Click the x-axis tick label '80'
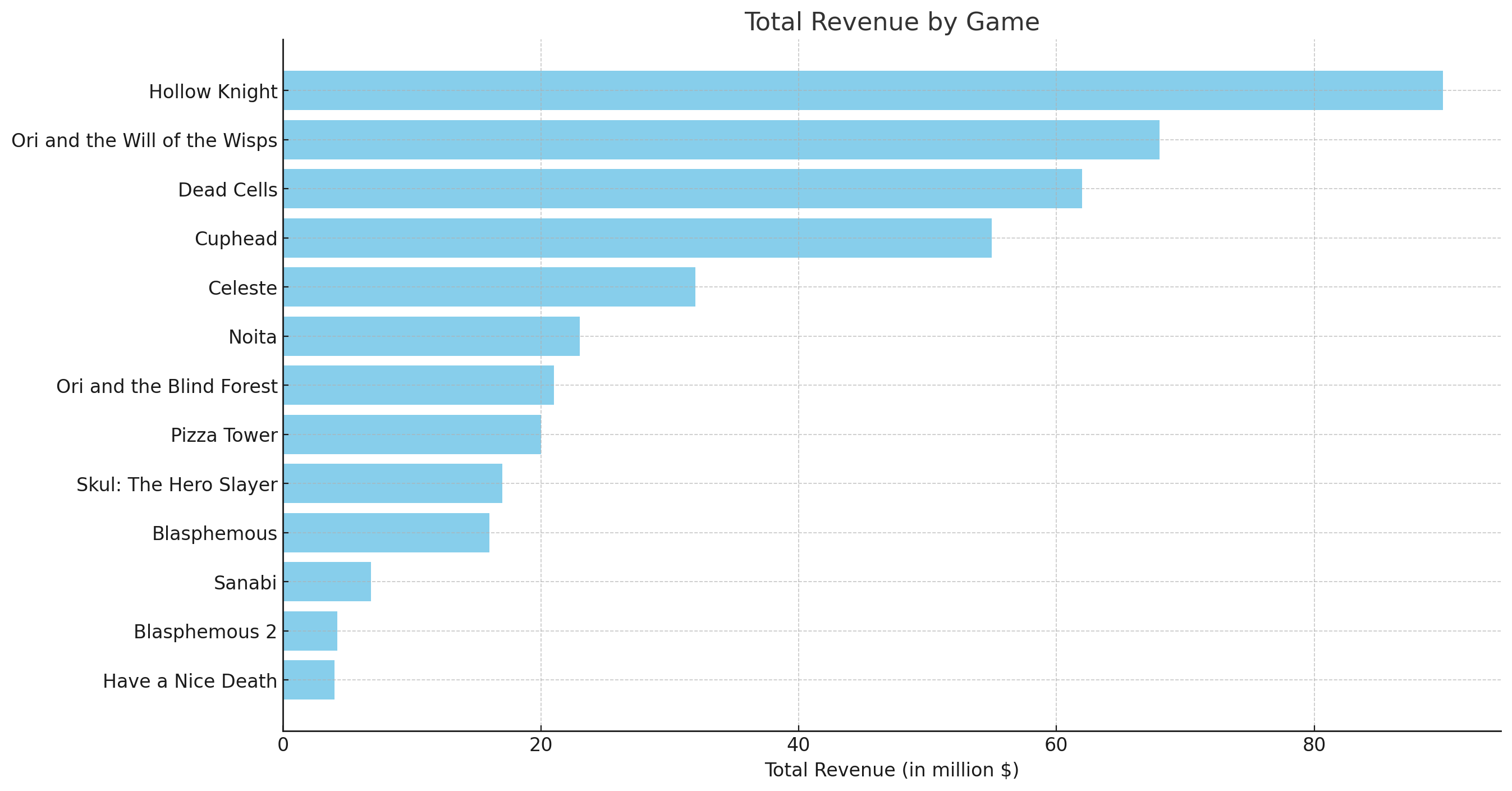The width and height of the screenshot is (1512, 791). coord(1314,745)
